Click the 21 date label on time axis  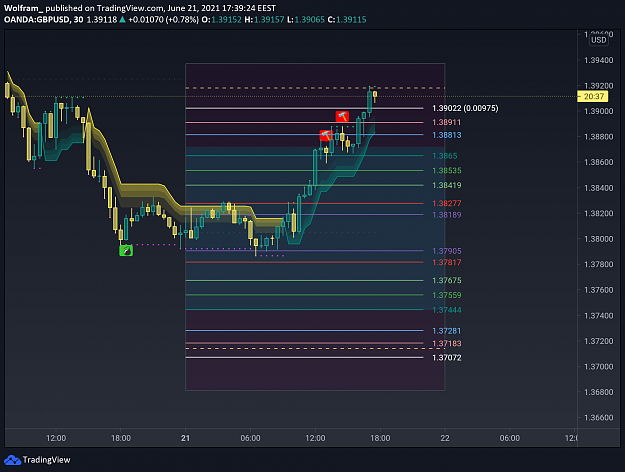[x=185, y=438]
